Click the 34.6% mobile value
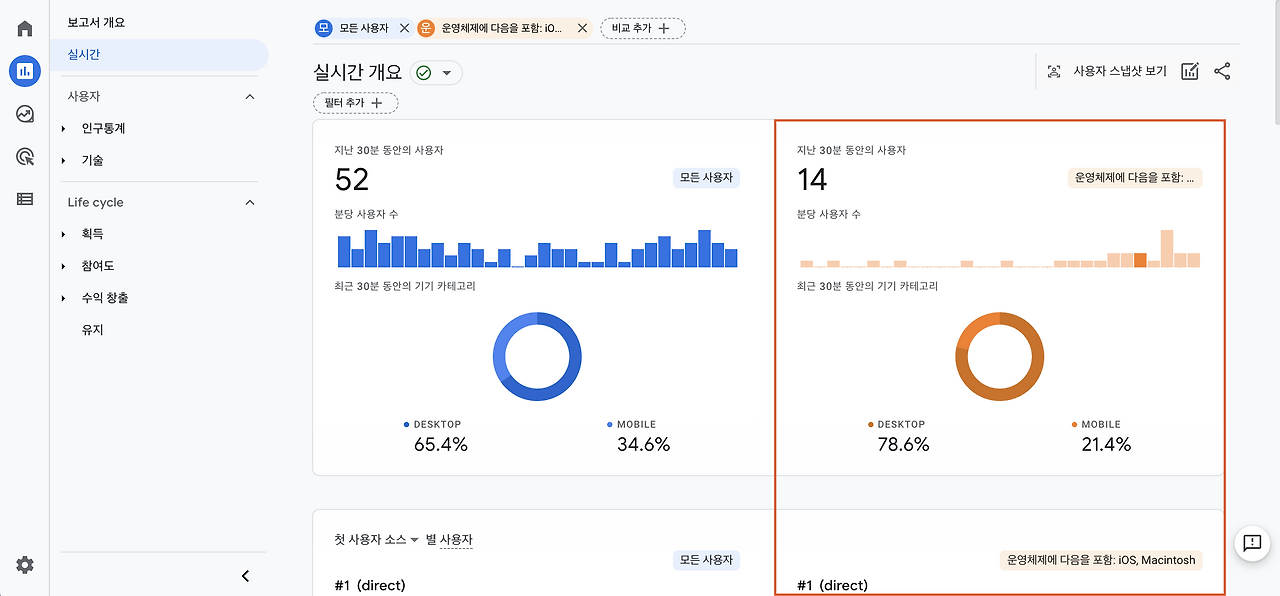1280x596 pixels. pyautogui.click(x=643, y=445)
